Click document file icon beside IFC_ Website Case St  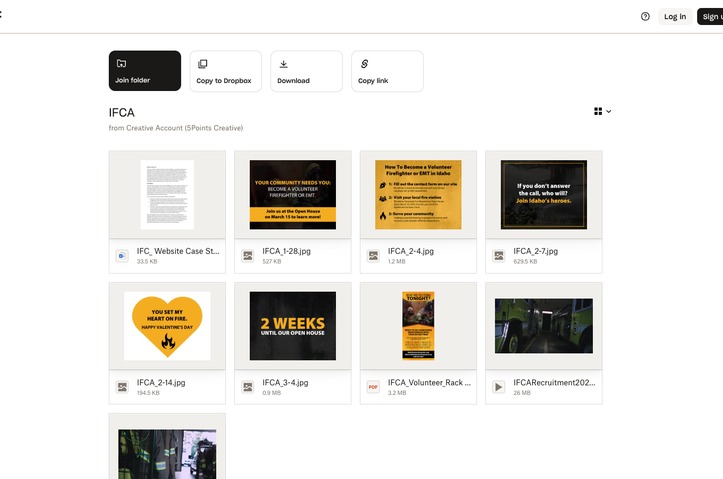pyautogui.click(x=122, y=255)
